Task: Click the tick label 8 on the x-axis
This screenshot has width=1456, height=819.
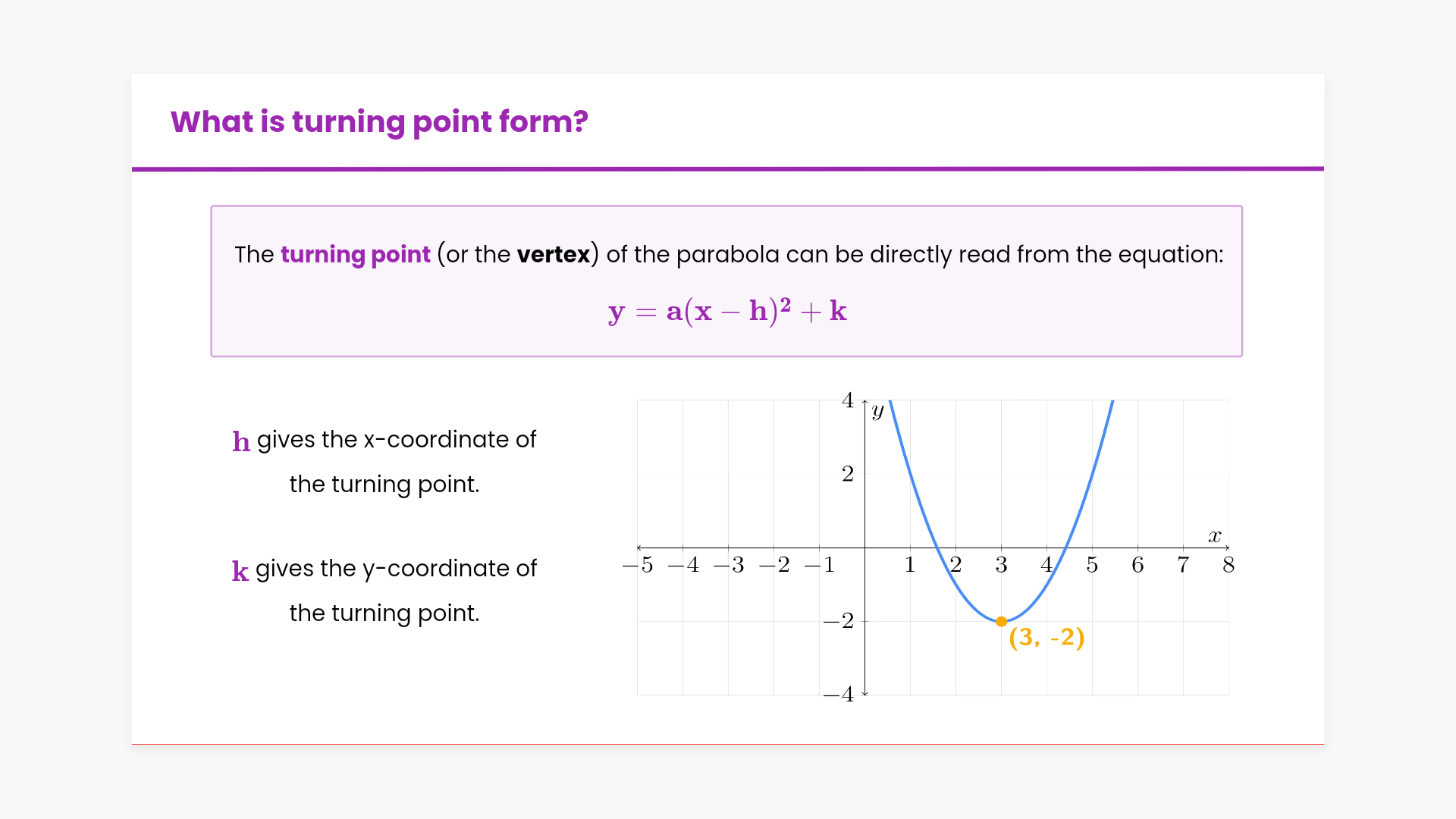Action: pyautogui.click(x=1228, y=565)
